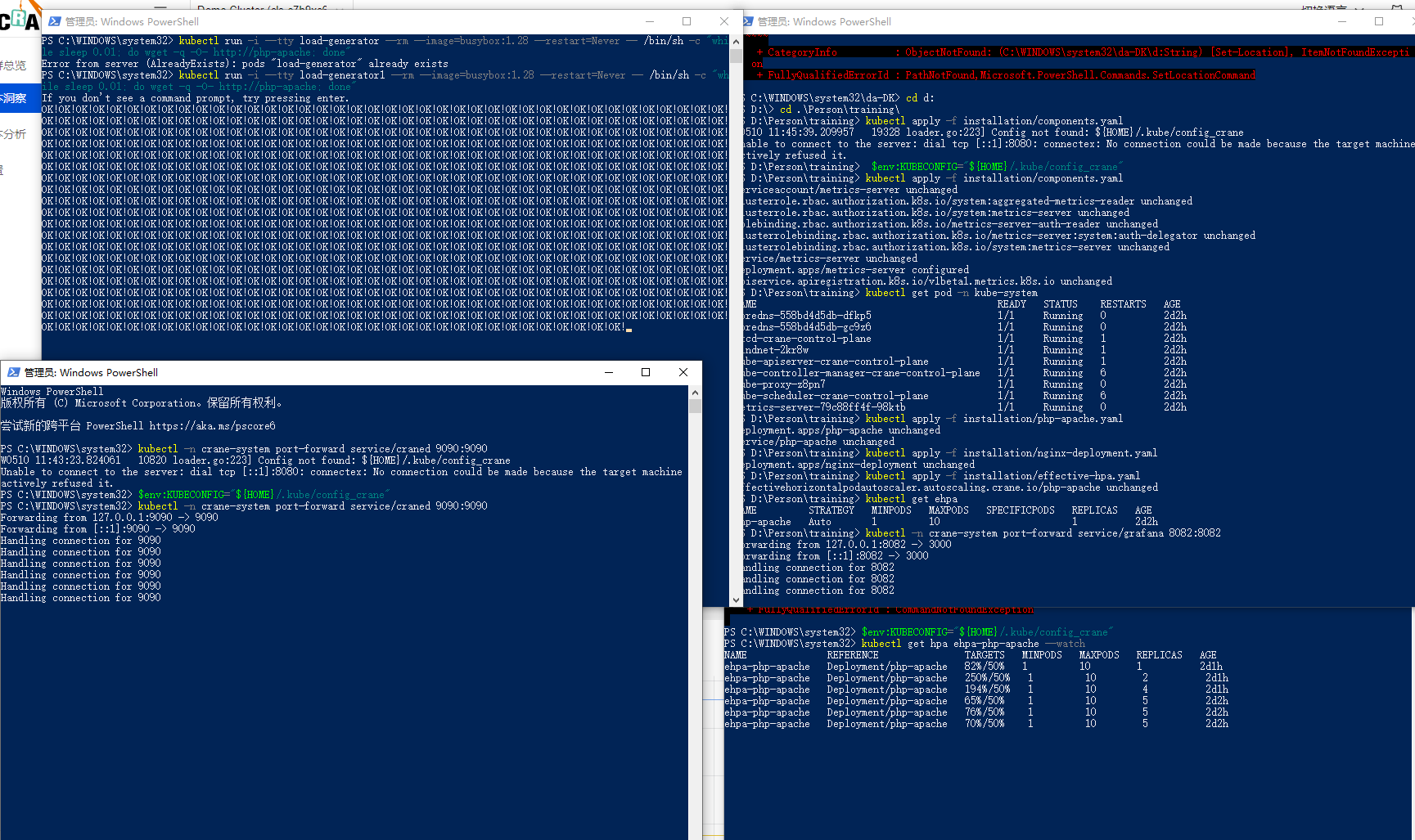
Task: Click the '76%/50%' target value
Action: (985, 712)
